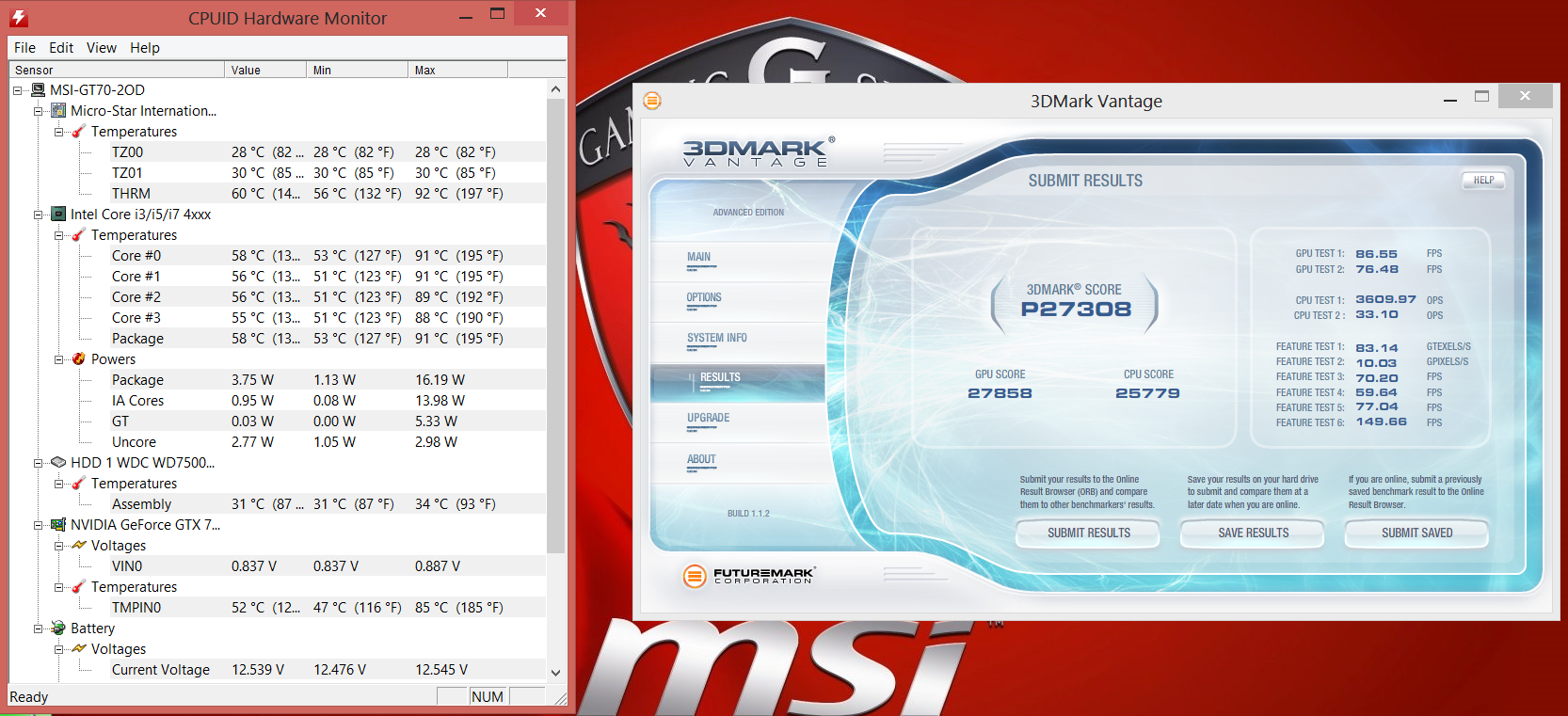The image size is (1568, 716).
Task: Go to the MAIN section in 3DMark Vantage
Action: (738, 262)
